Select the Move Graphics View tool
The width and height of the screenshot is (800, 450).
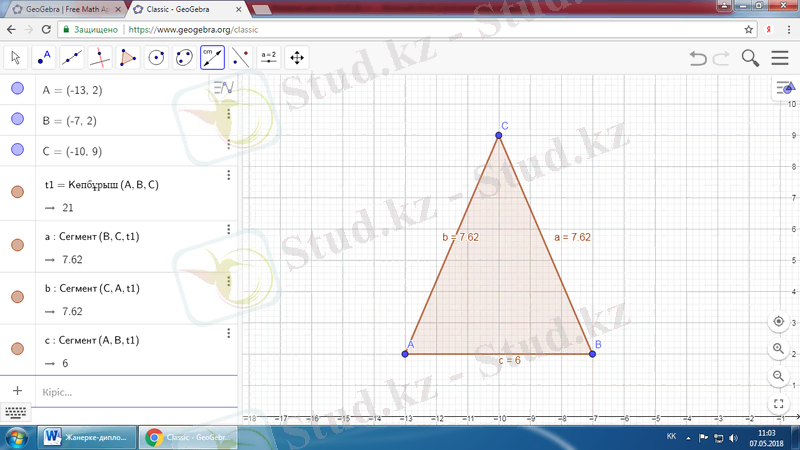[x=296, y=58]
